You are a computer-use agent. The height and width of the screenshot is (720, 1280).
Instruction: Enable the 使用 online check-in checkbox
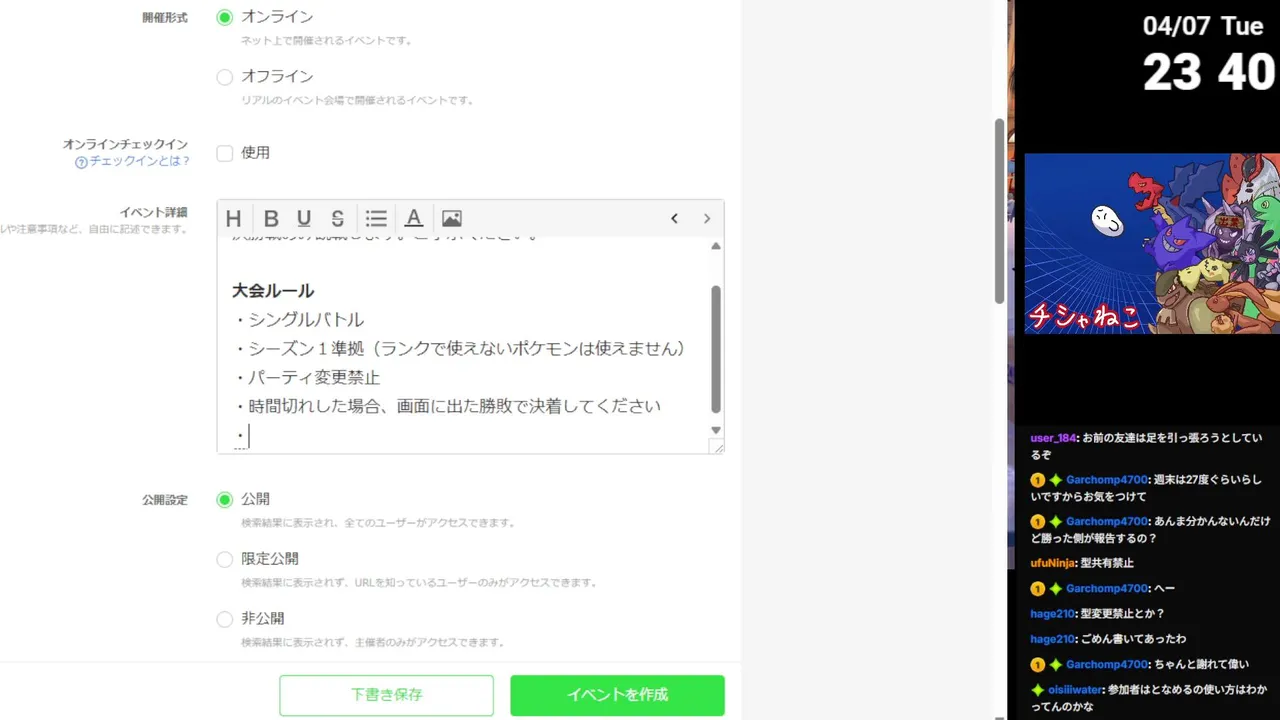click(225, 153)
